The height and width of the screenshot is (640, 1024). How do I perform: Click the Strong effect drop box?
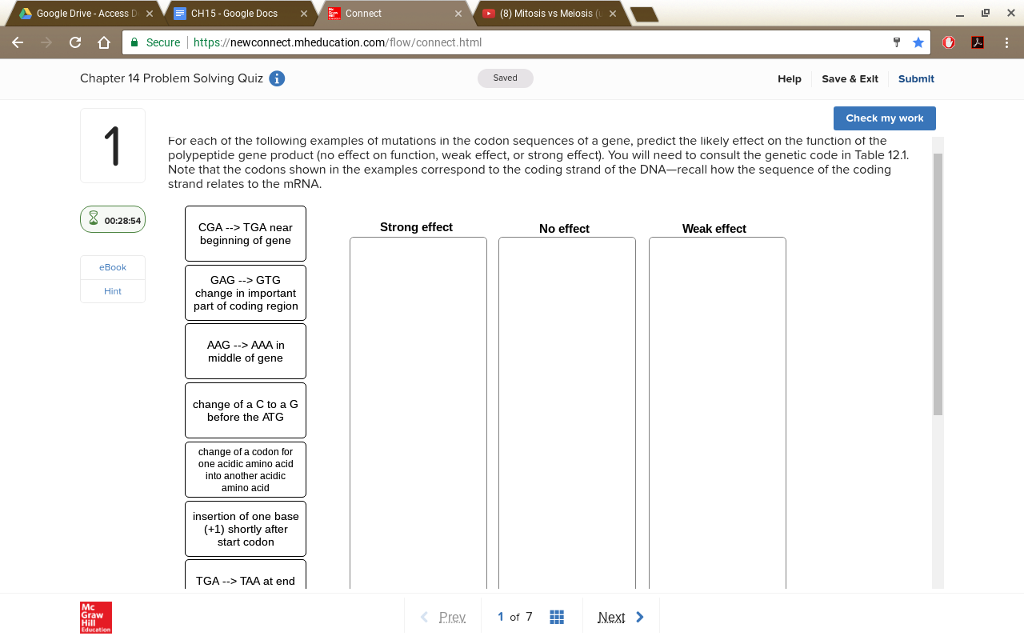tap(418, 413)
